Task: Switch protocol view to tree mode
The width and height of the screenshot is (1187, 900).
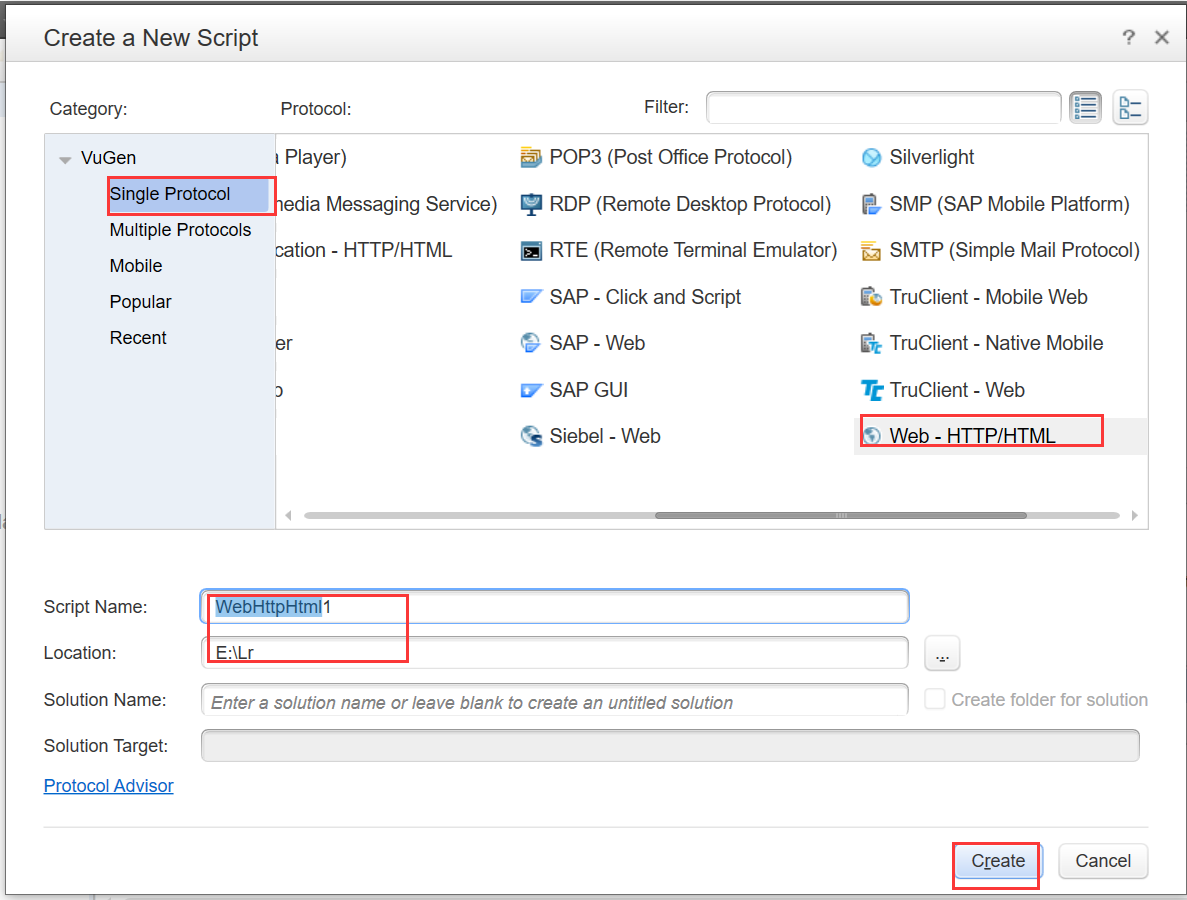Action: click(1130, 107)
